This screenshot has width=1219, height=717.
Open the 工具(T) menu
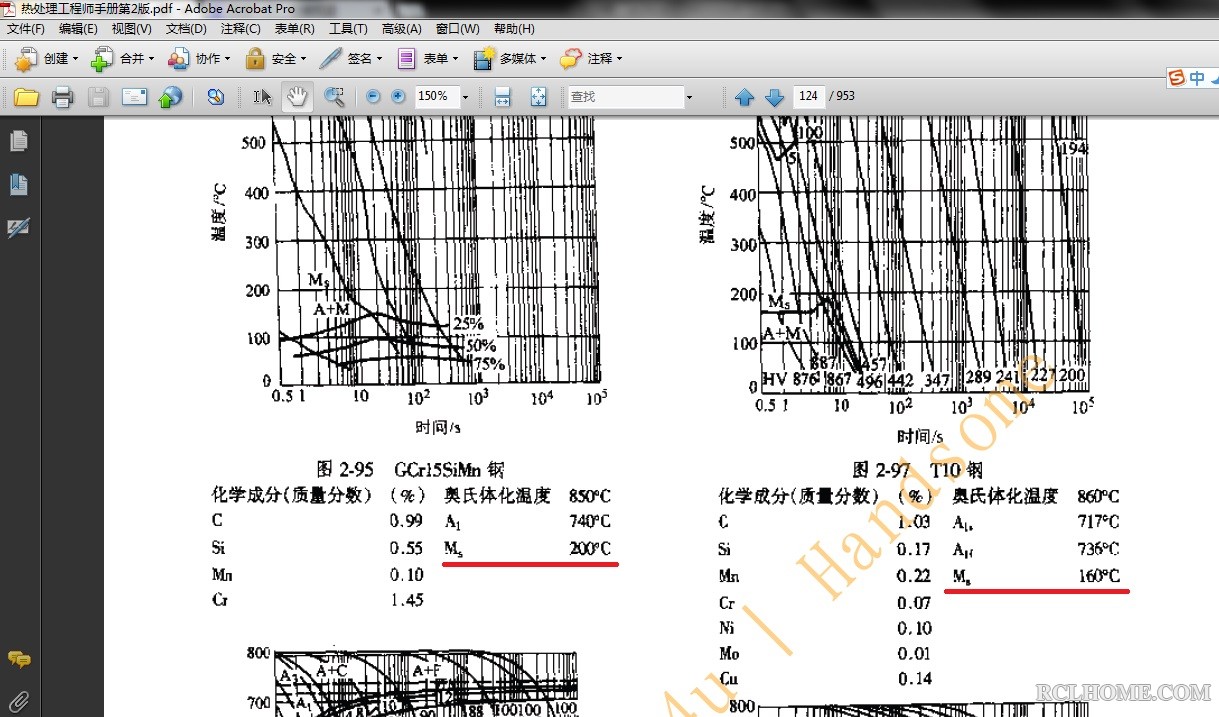click(348, 29)
